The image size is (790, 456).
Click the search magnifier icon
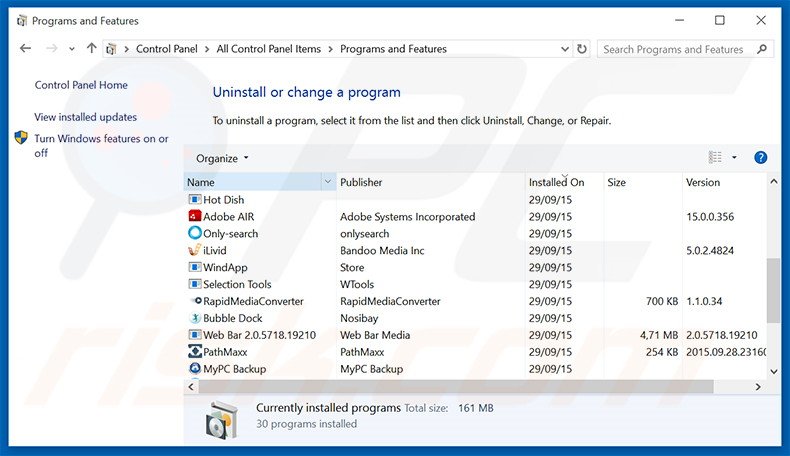point(762,49)
